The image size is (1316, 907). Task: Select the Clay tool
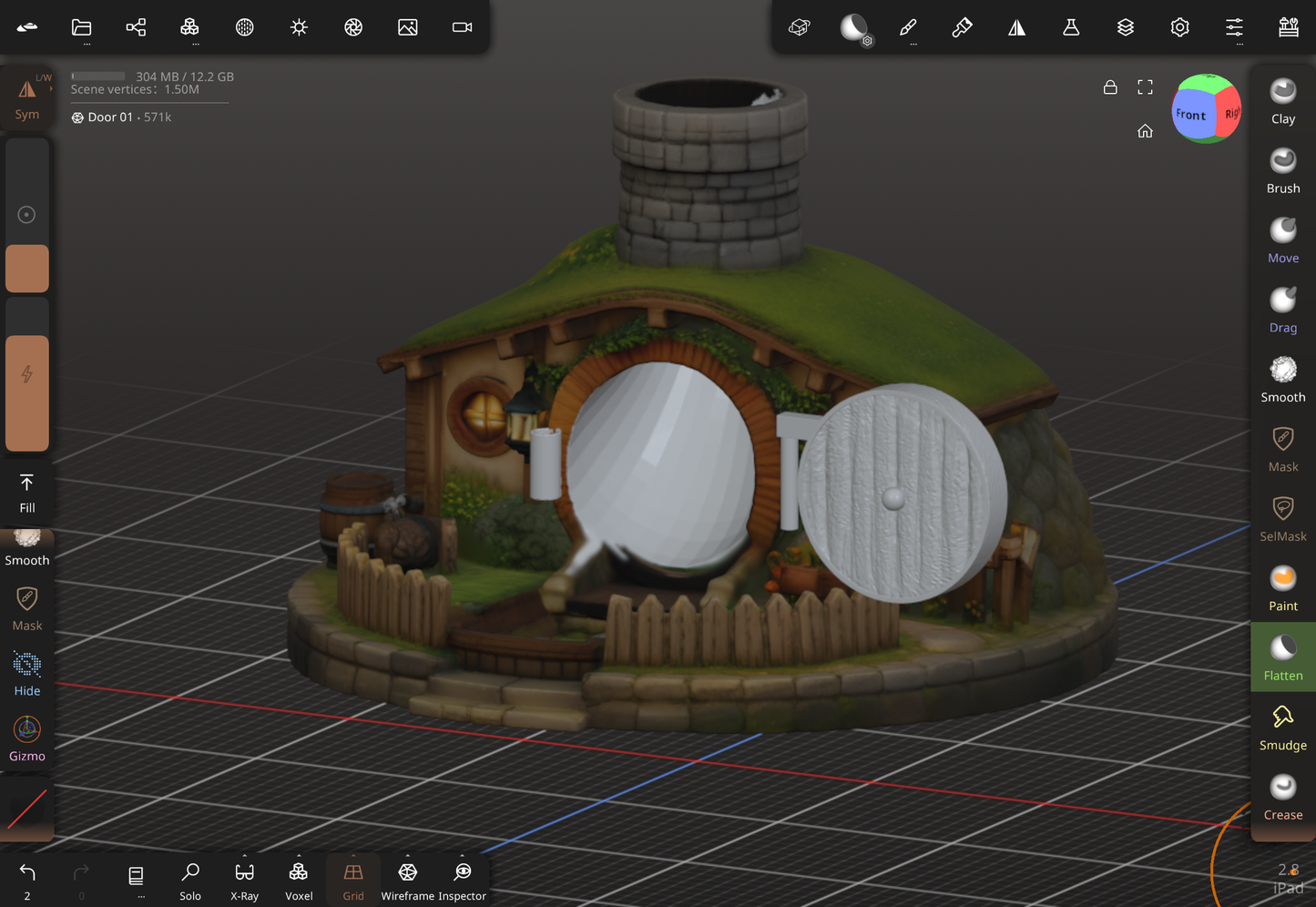[x=1283, y=101]
